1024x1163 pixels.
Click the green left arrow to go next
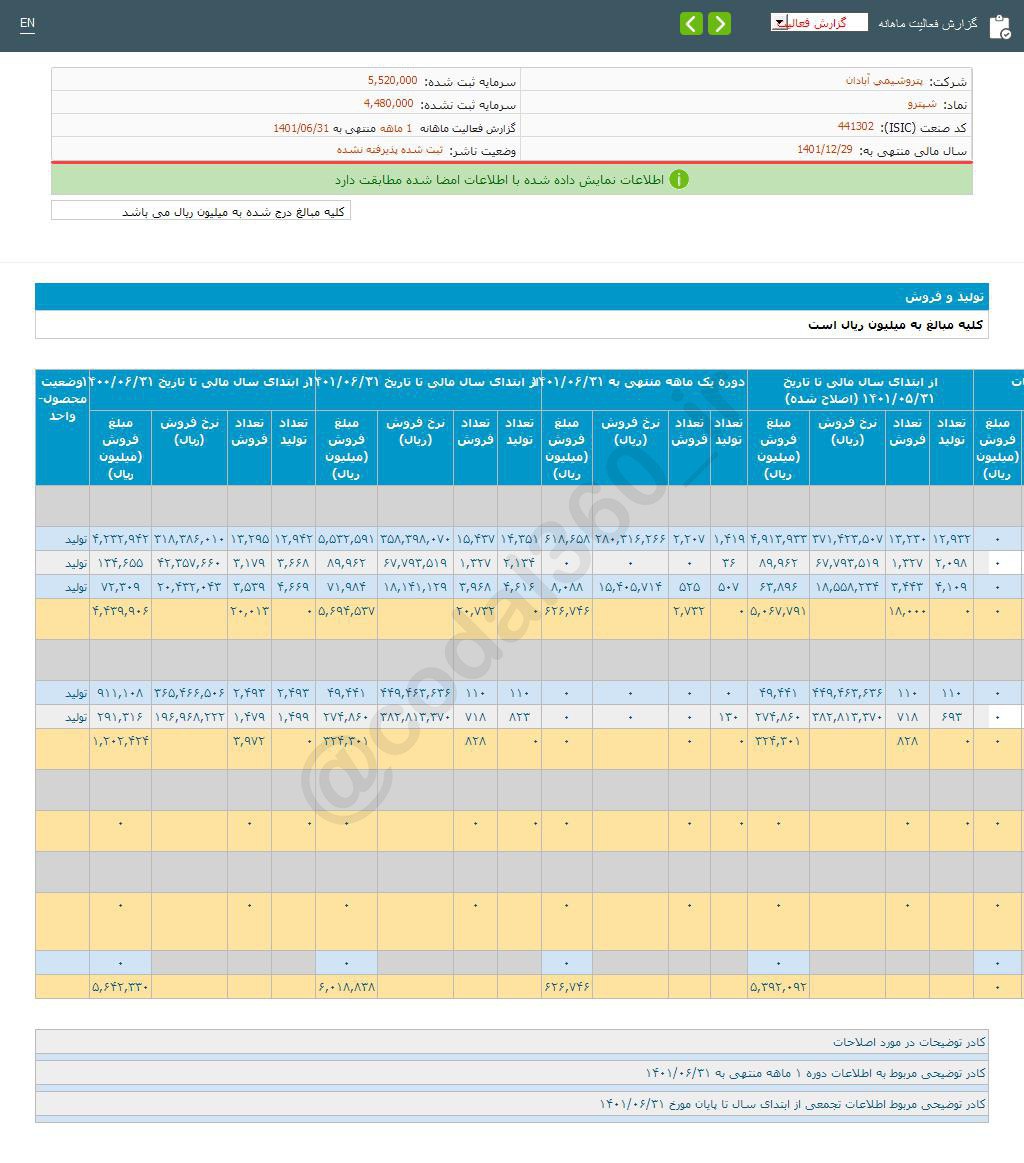[692, 23]
